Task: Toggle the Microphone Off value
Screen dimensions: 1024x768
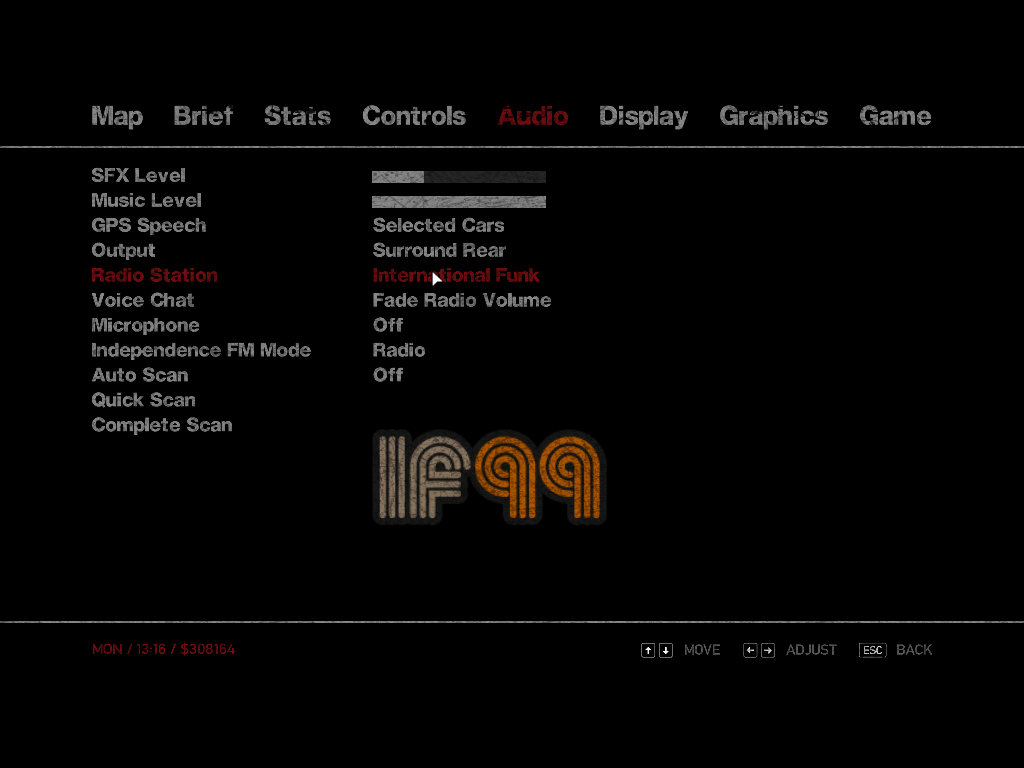Action: pyautogui.click(x=388, y=325)
